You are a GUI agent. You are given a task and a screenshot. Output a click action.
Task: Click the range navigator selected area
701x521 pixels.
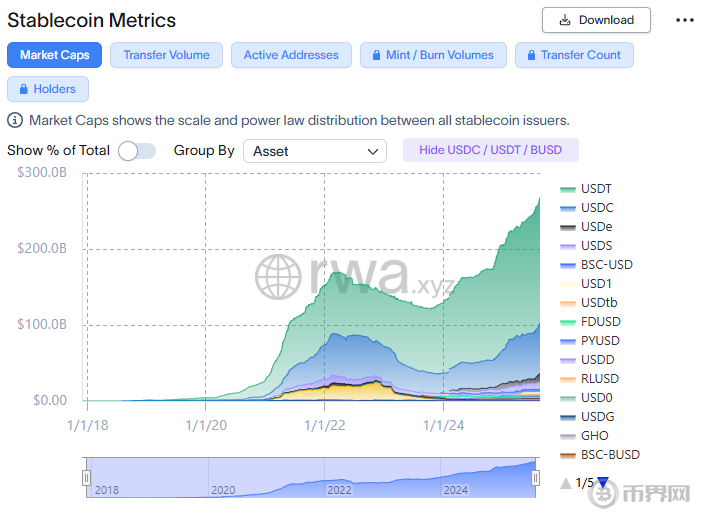coord(311,478)
